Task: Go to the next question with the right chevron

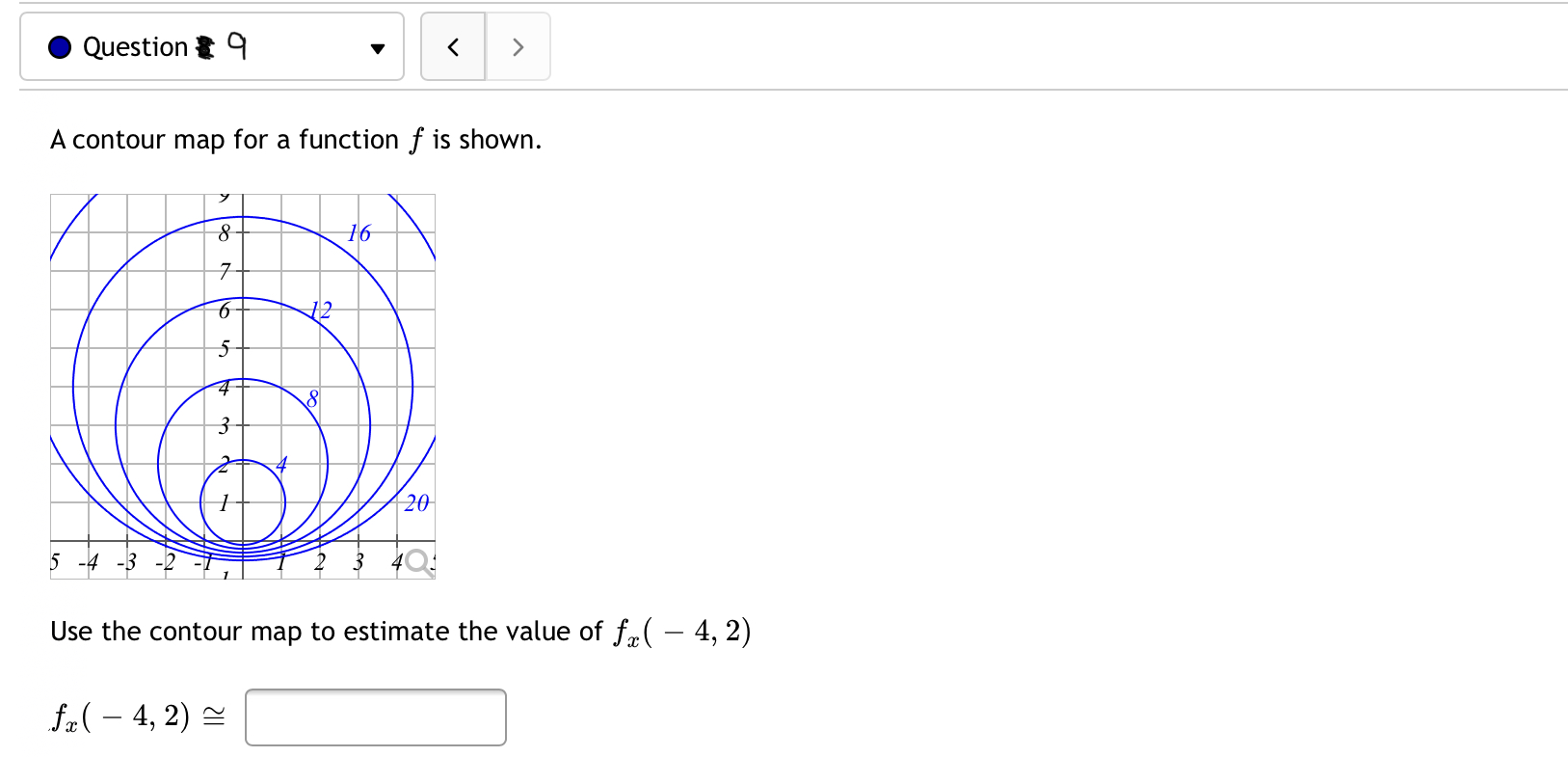Action: pyautogui.click(x=518, y=46)
